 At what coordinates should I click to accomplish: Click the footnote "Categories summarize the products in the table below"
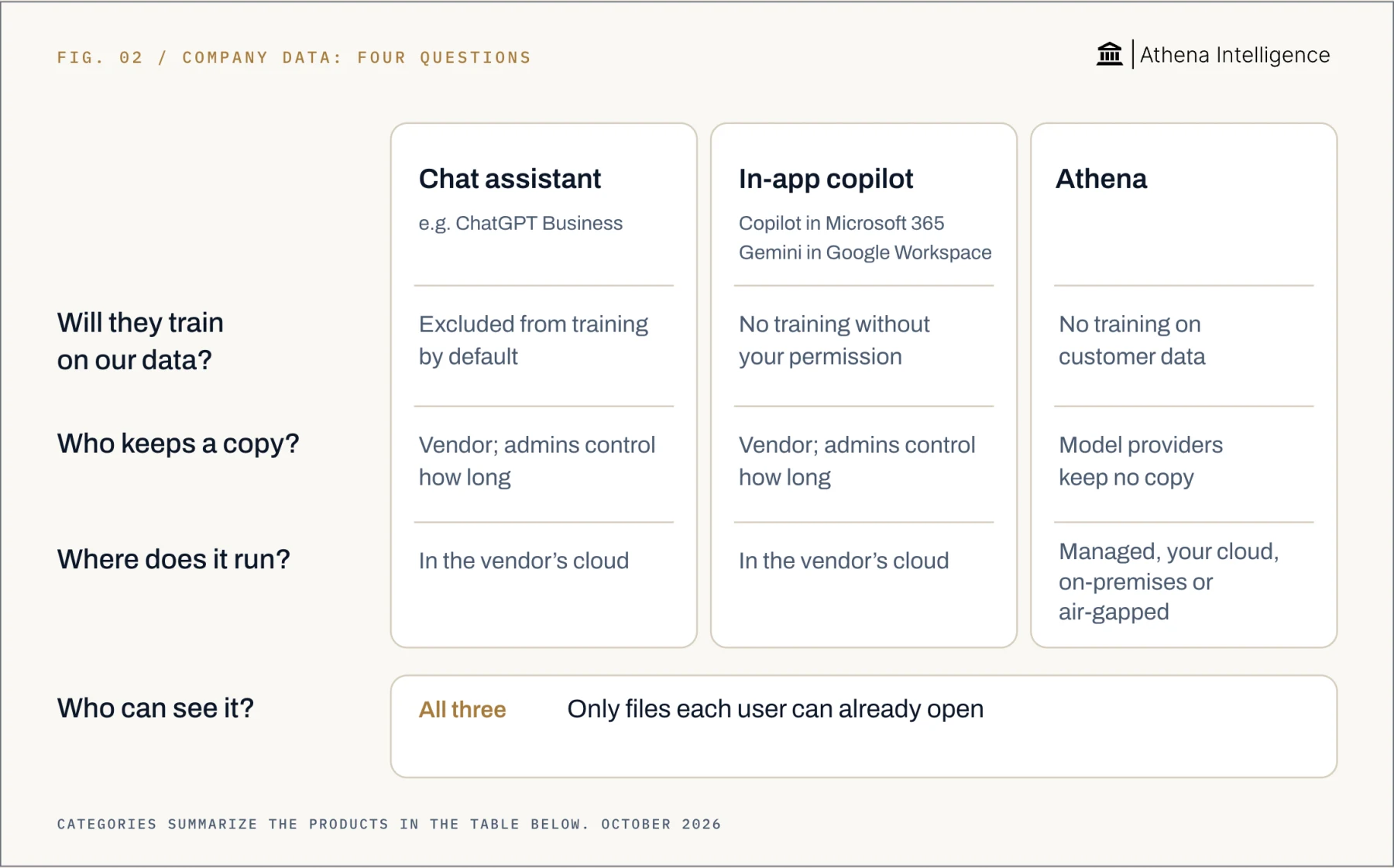pyautogui.click(x=322, y=824)
